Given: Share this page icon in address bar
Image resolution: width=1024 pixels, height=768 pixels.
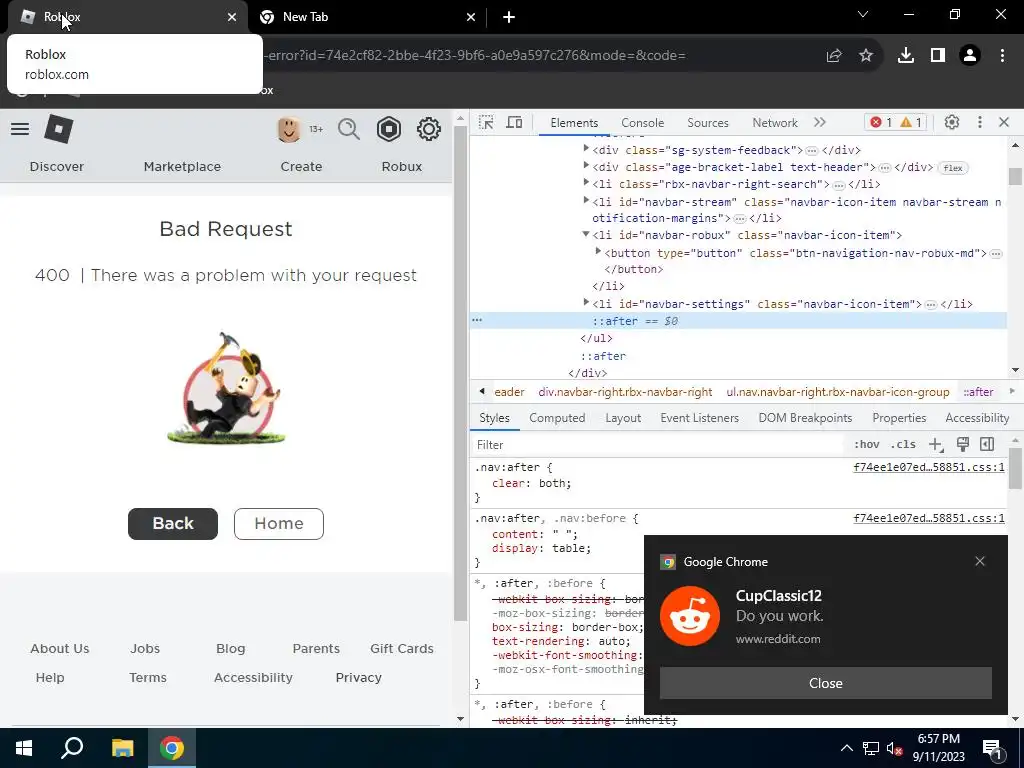Looking at the screenshot, I should (x=834, y=56).
